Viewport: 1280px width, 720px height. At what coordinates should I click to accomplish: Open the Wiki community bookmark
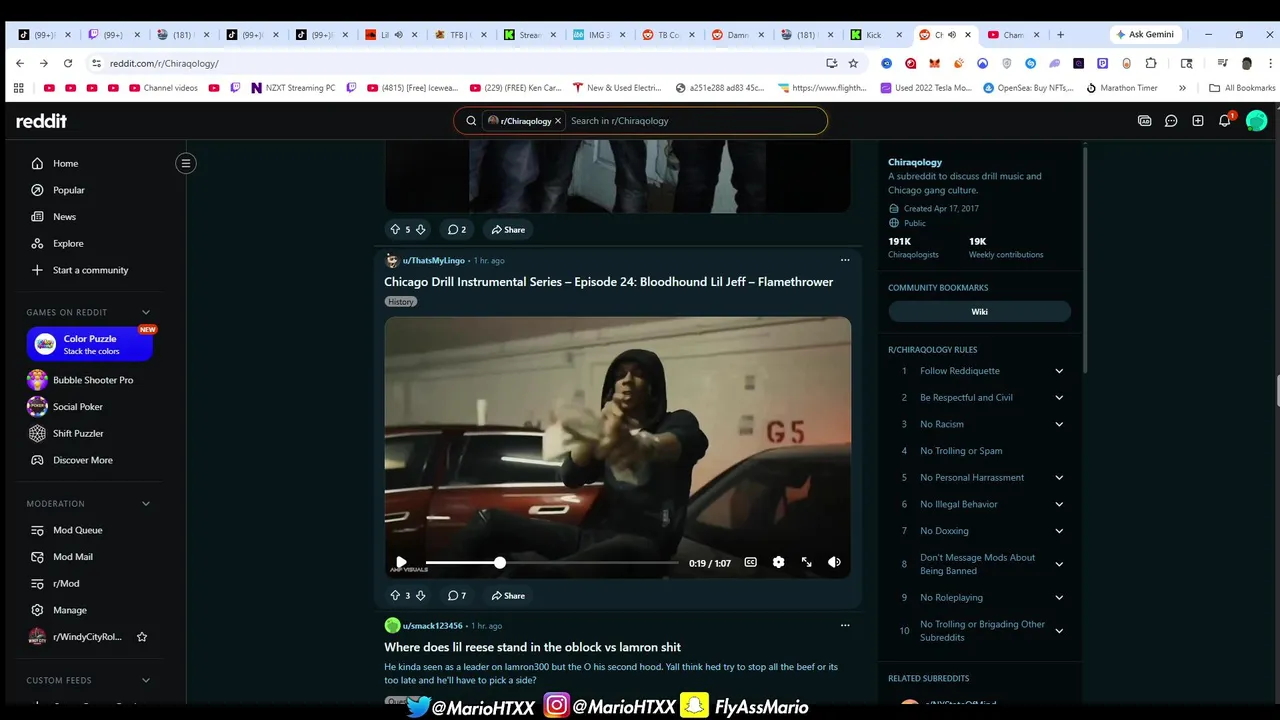tap(979, 312)
